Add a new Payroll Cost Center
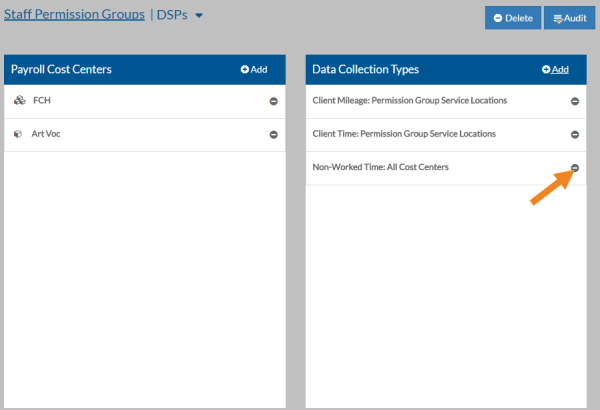Image resolution: width=600 pixels, height=410 pixels. pyautogui.click(x=254, y=69)
